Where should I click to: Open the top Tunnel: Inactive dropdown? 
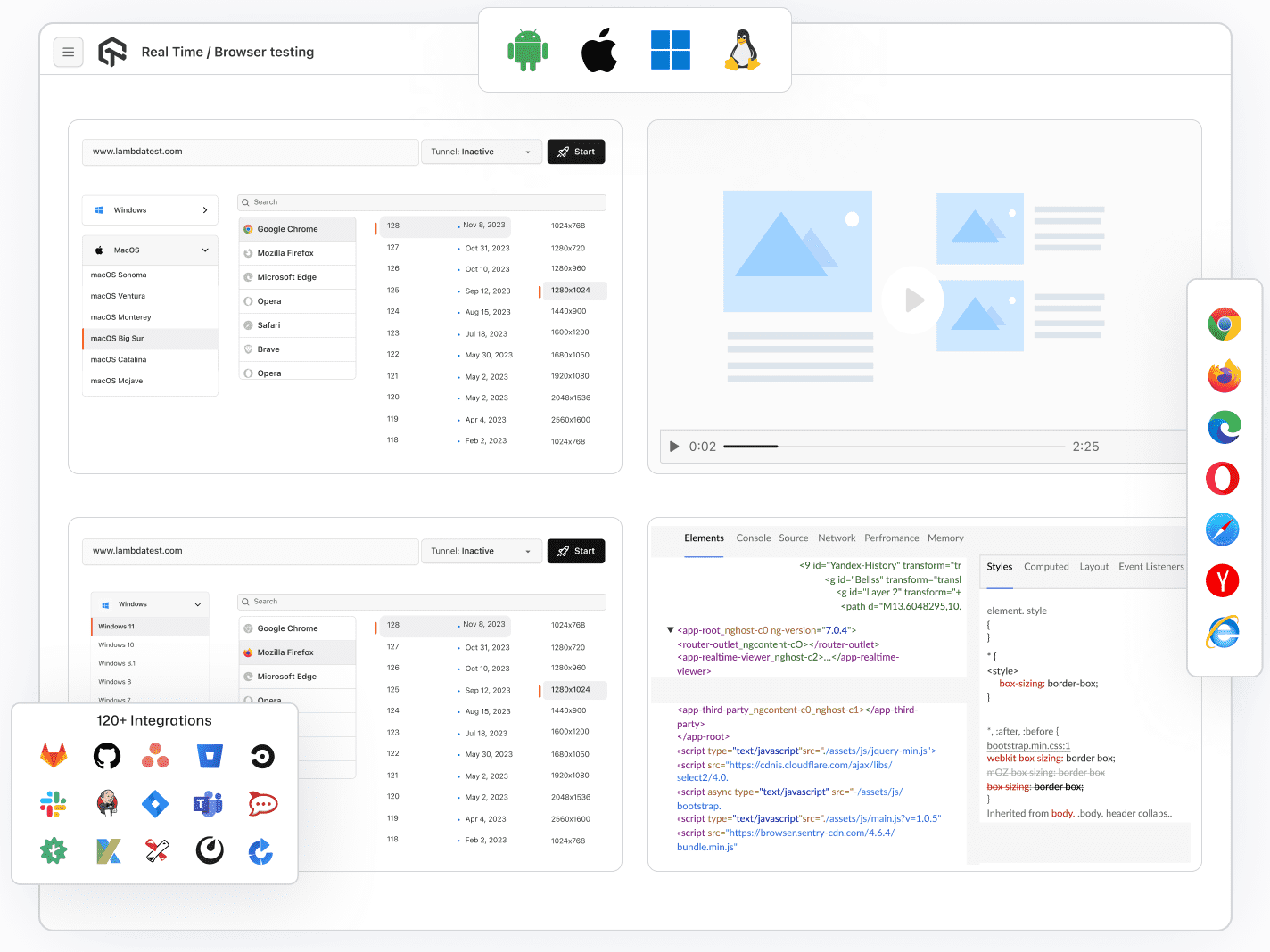481,152
